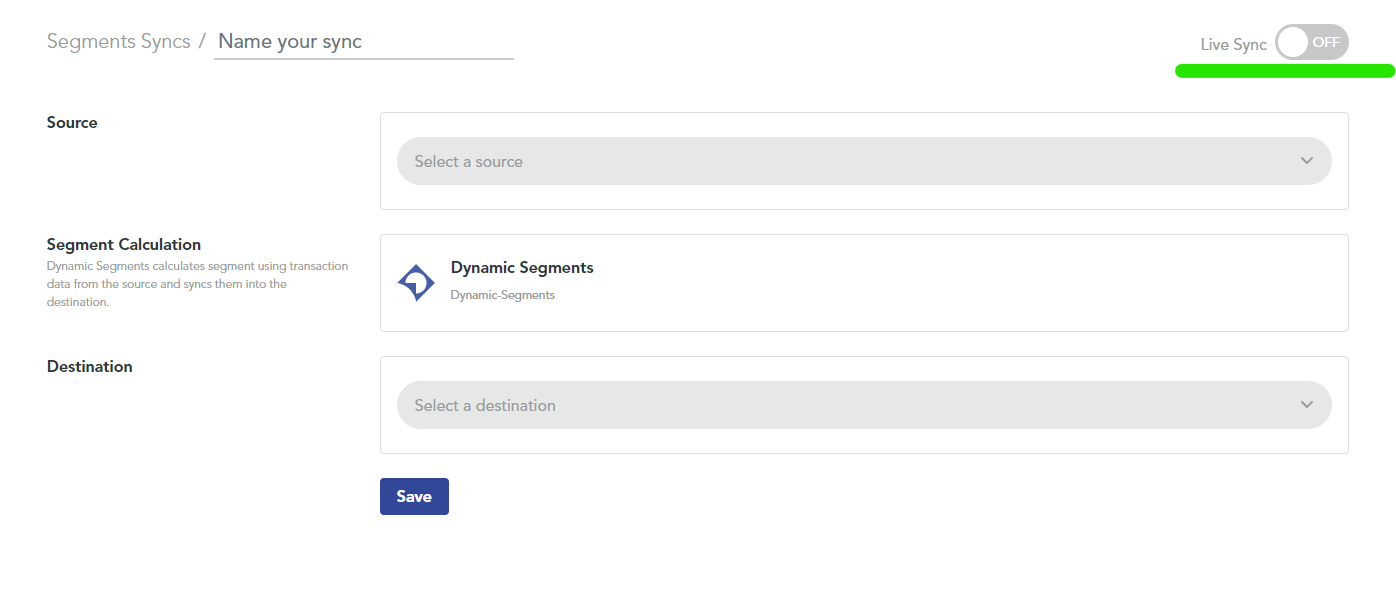Click the Source section heading
Viewport: 1396px width, 609px height.
[72, 123]
